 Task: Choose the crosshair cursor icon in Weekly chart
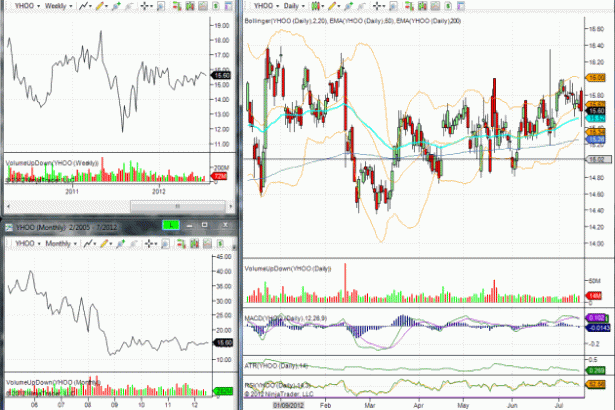point(144,6)
